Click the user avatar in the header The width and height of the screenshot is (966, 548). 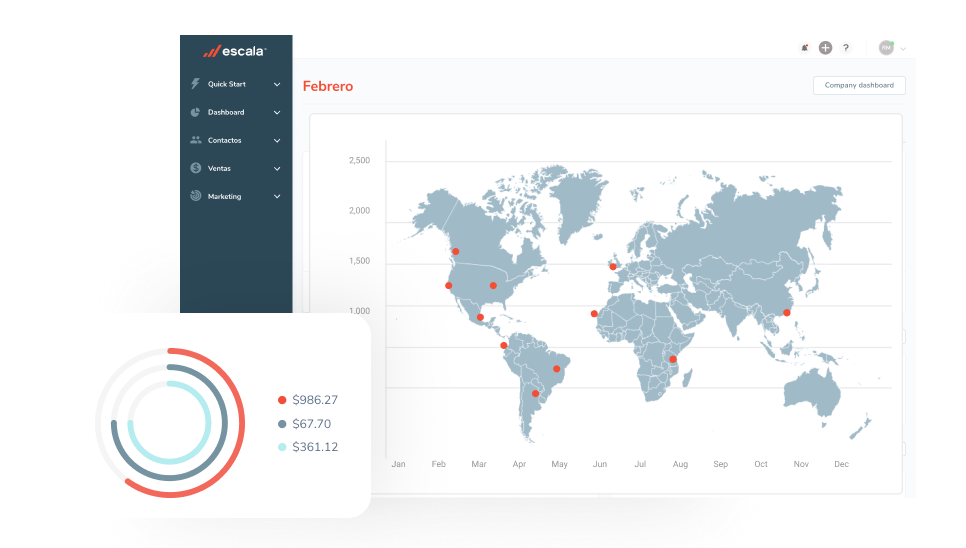886,47
